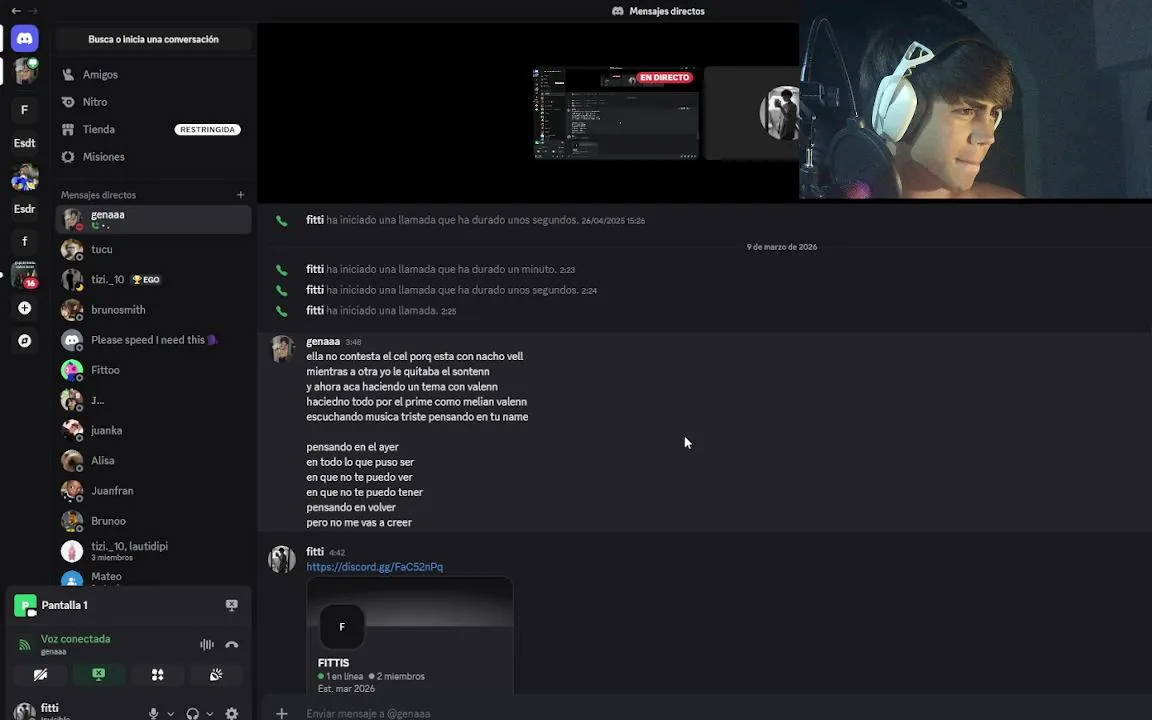The height and width of the screenshot is (720, 1152).
Task: Open the Alisa conversation
Action: (x=154, y=461)
